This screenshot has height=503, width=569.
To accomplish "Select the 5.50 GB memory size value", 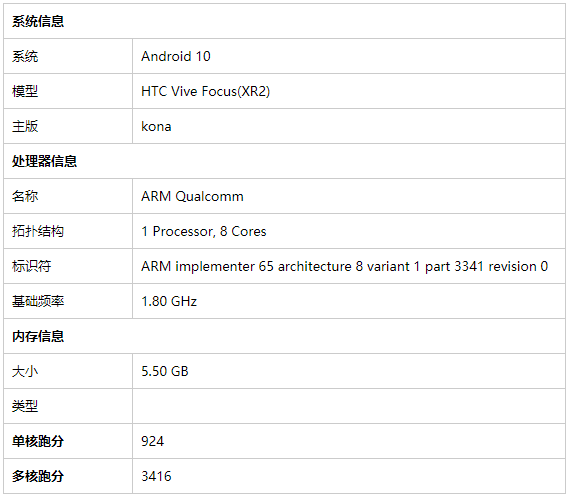I will pos(165,371).
